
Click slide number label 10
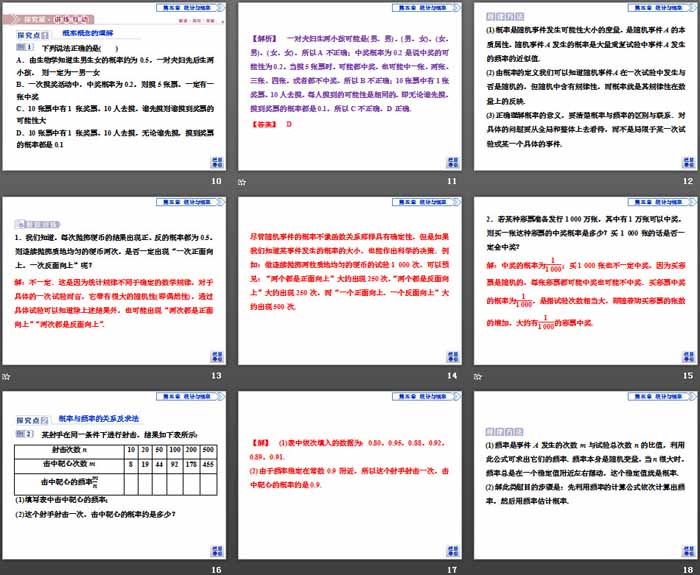(x=216, y=181)
